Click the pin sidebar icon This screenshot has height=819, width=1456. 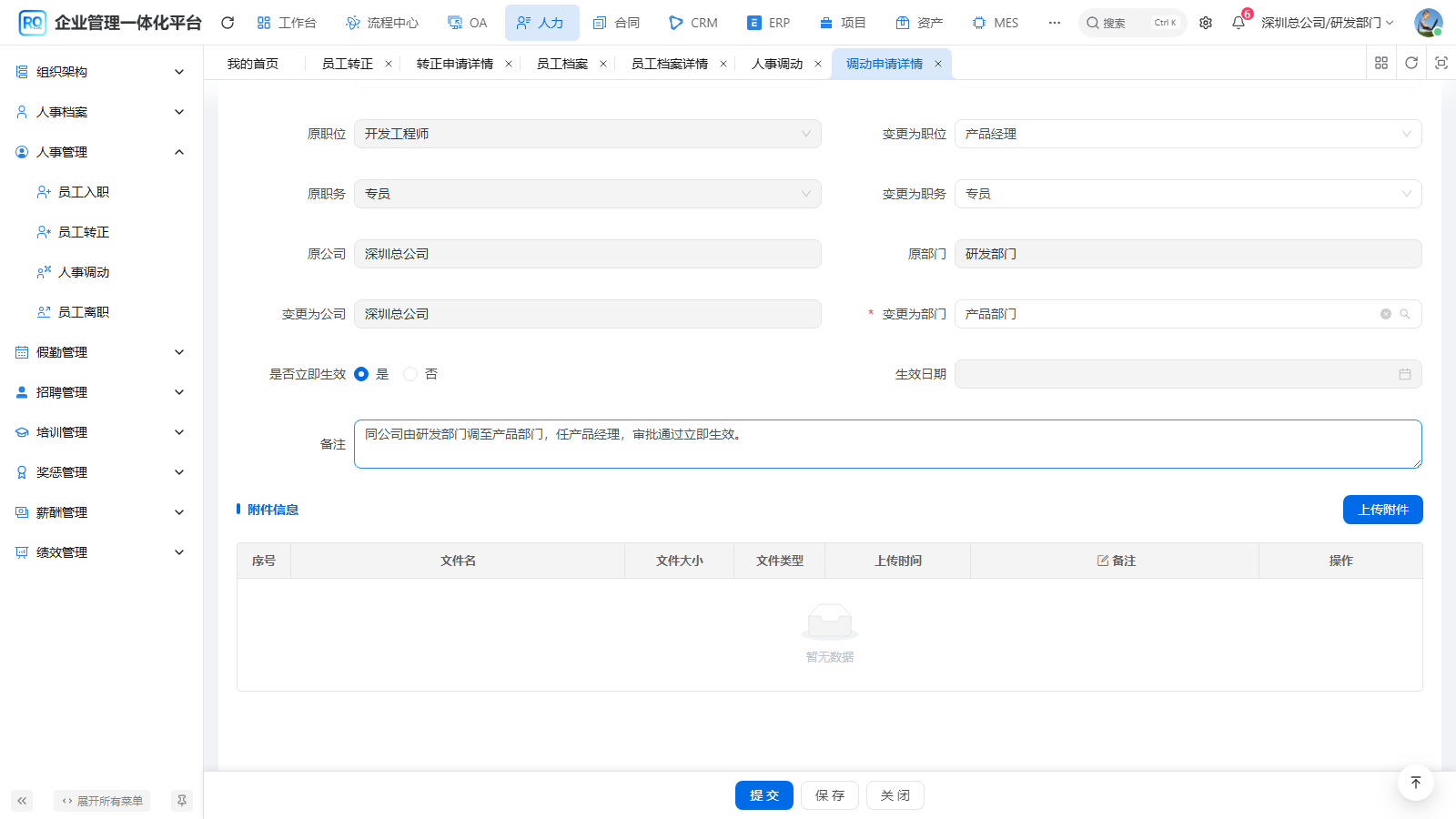(x=182, y=801)
